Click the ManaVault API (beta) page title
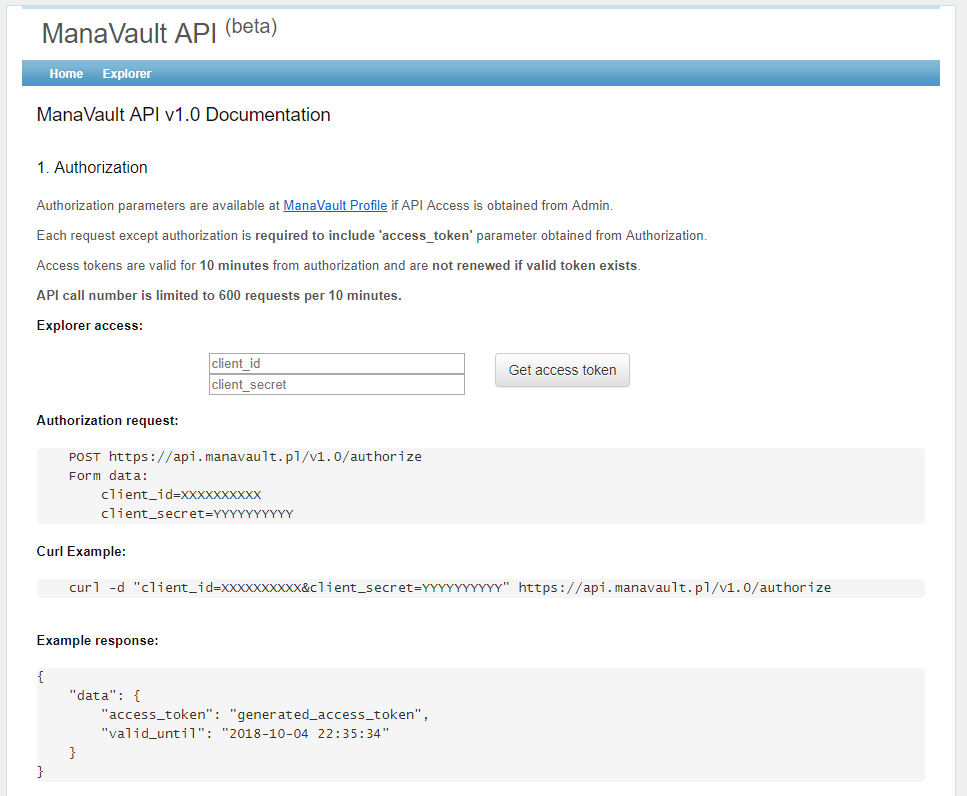 point(159,31)
